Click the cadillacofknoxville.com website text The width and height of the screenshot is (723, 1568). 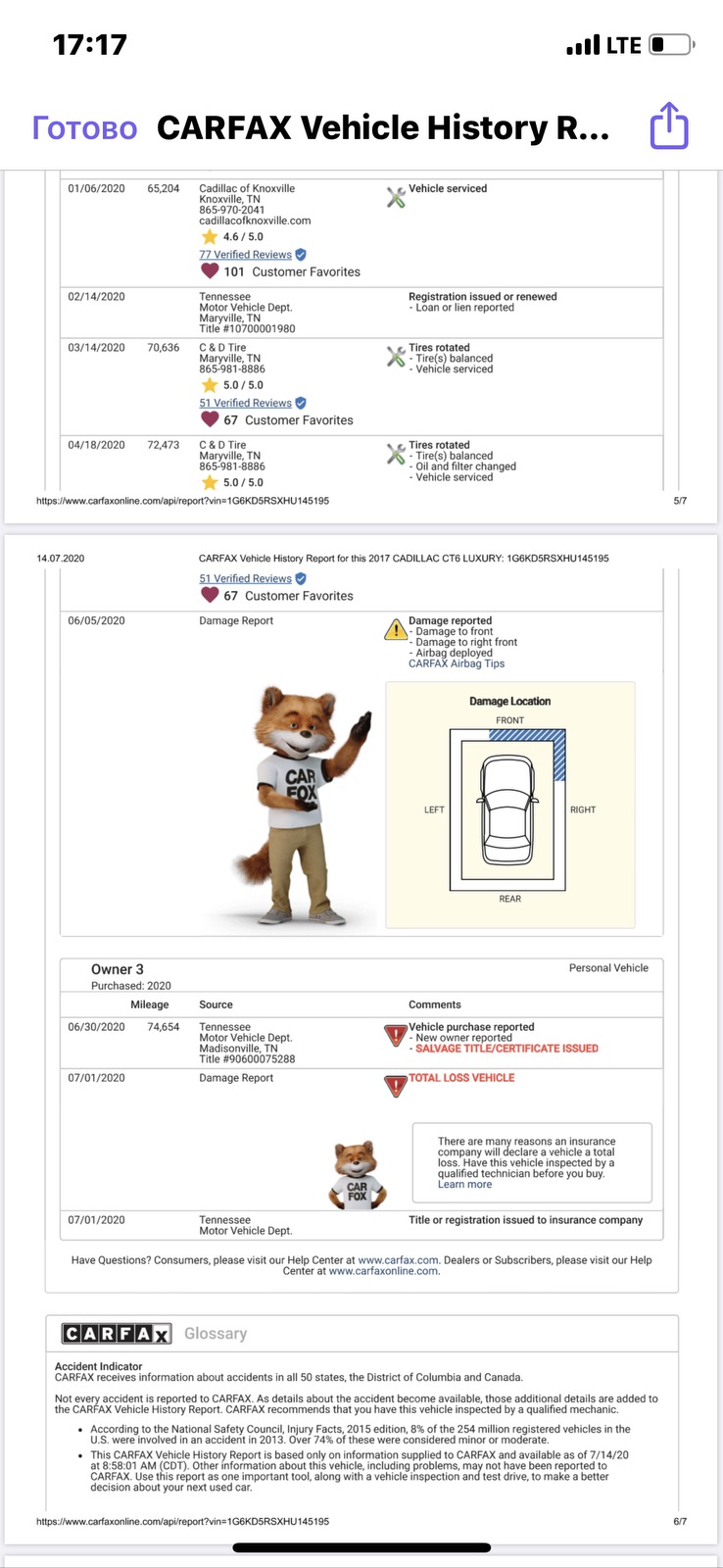pos(255,220)
